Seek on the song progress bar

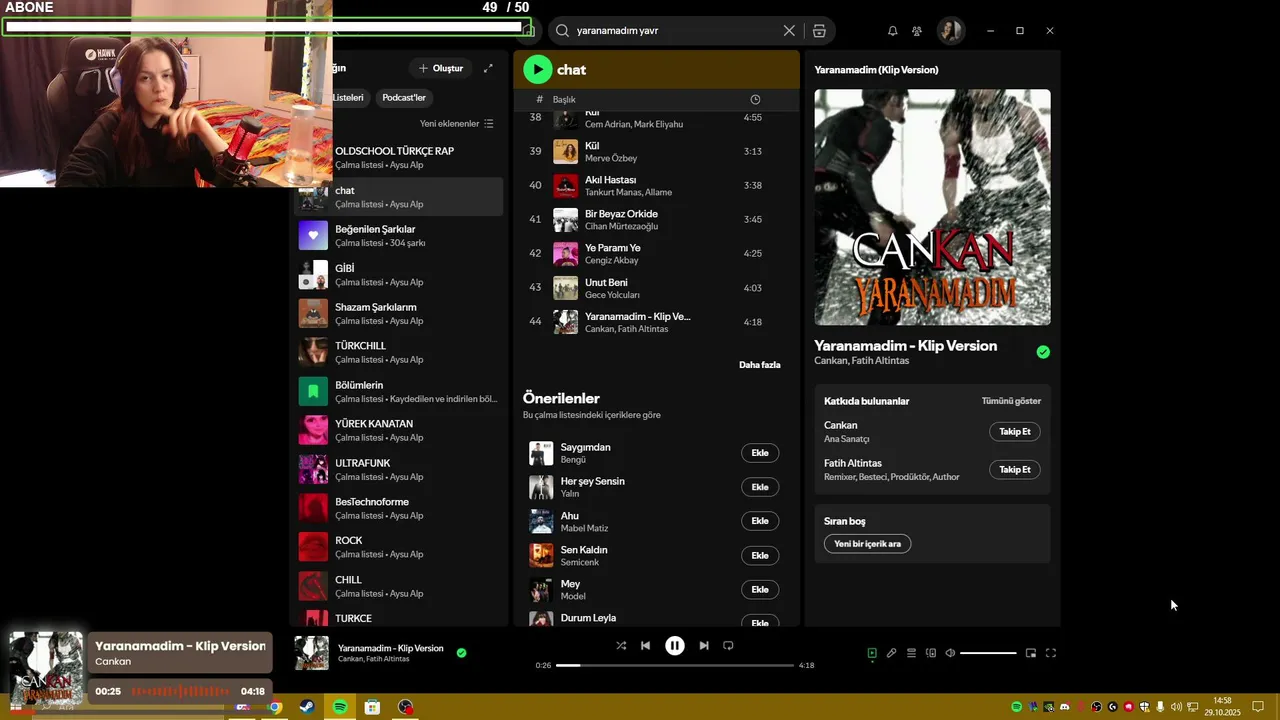675,665
